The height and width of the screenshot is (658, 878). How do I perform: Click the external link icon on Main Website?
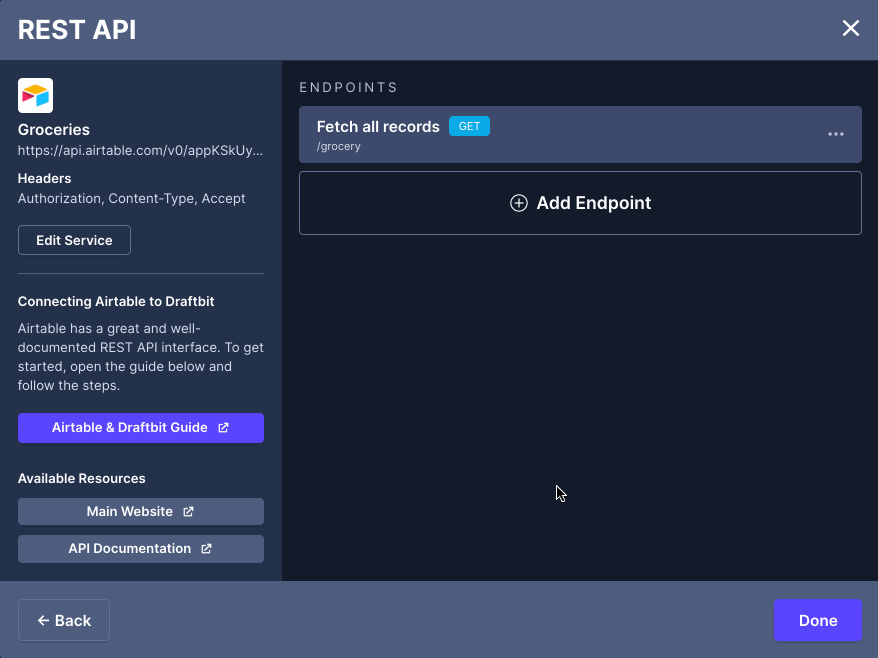pyautogui.click(x=188, y=512)
